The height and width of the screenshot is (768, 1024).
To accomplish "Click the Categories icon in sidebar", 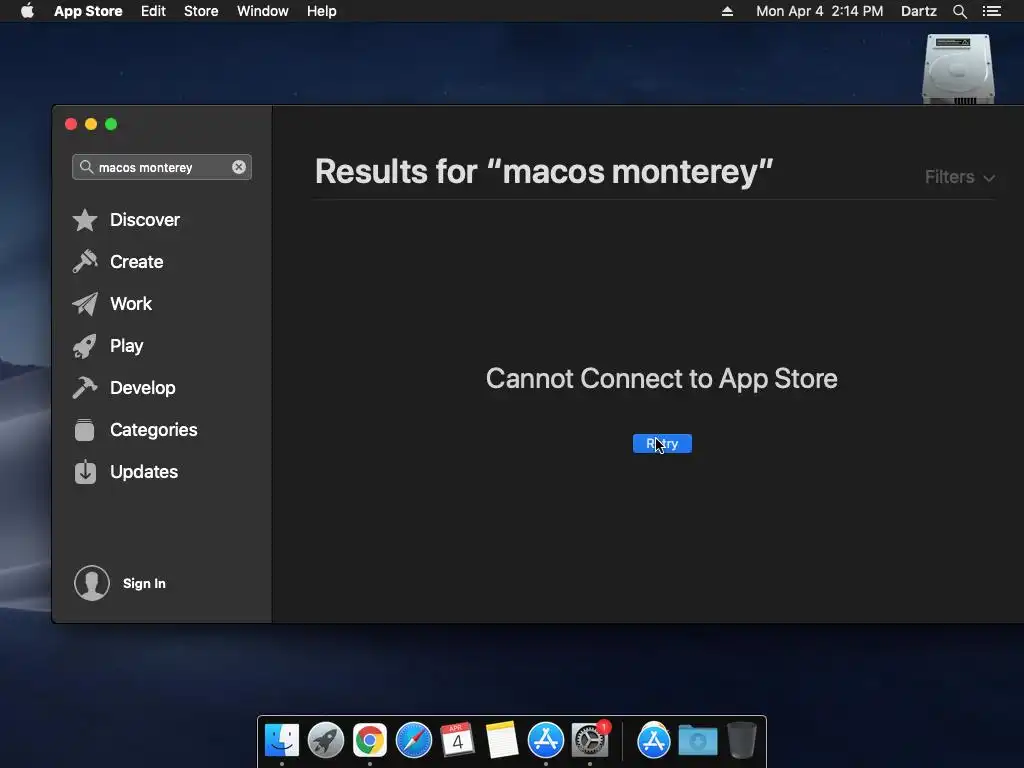I will 85,430.
